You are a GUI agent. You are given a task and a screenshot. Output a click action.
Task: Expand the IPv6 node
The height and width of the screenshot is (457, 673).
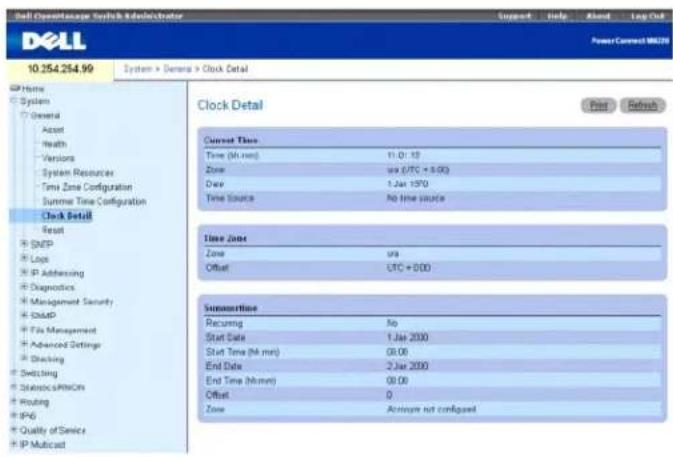(14, 415)
